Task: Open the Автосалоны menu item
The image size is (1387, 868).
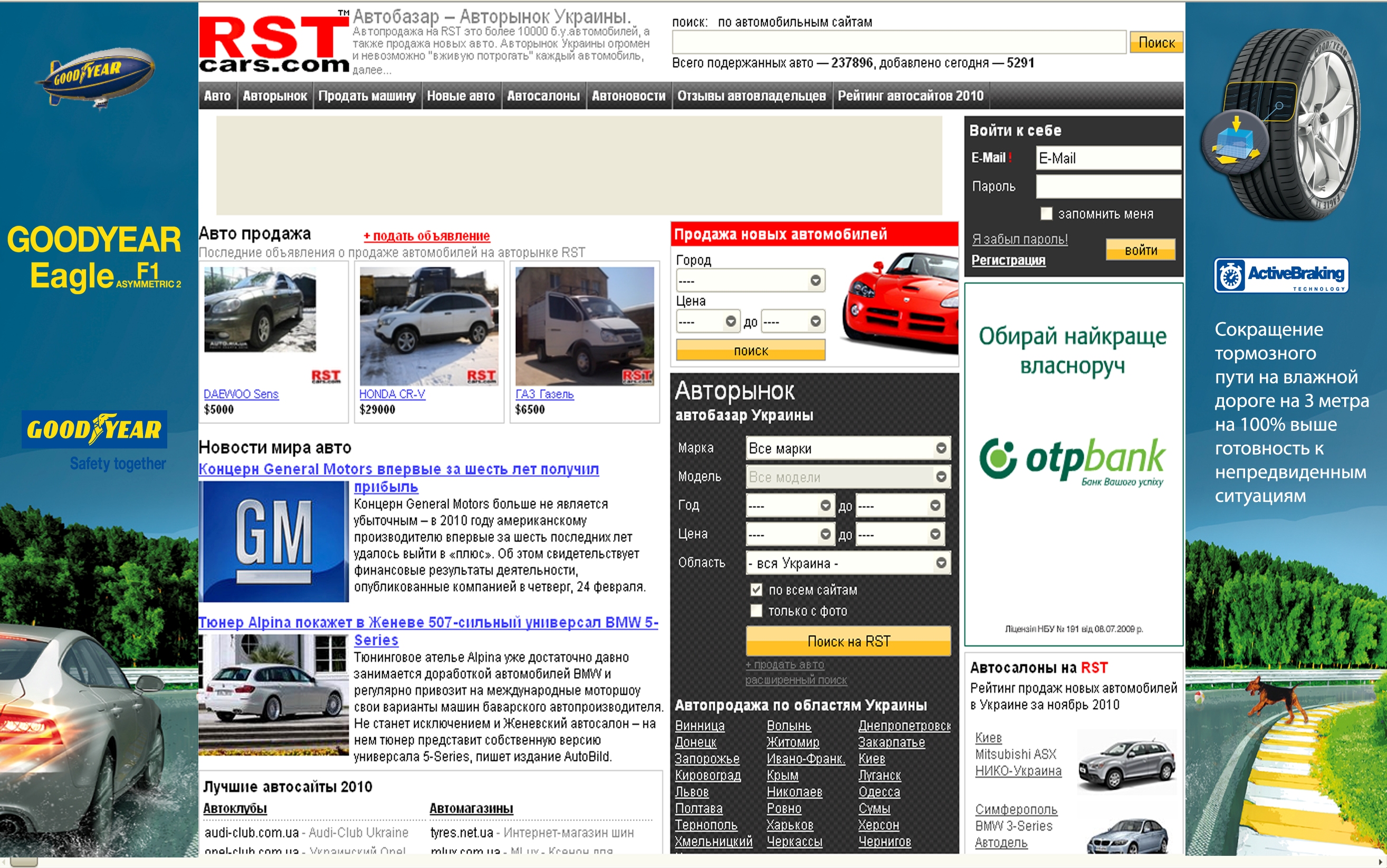Action: [x=543, y=96]
